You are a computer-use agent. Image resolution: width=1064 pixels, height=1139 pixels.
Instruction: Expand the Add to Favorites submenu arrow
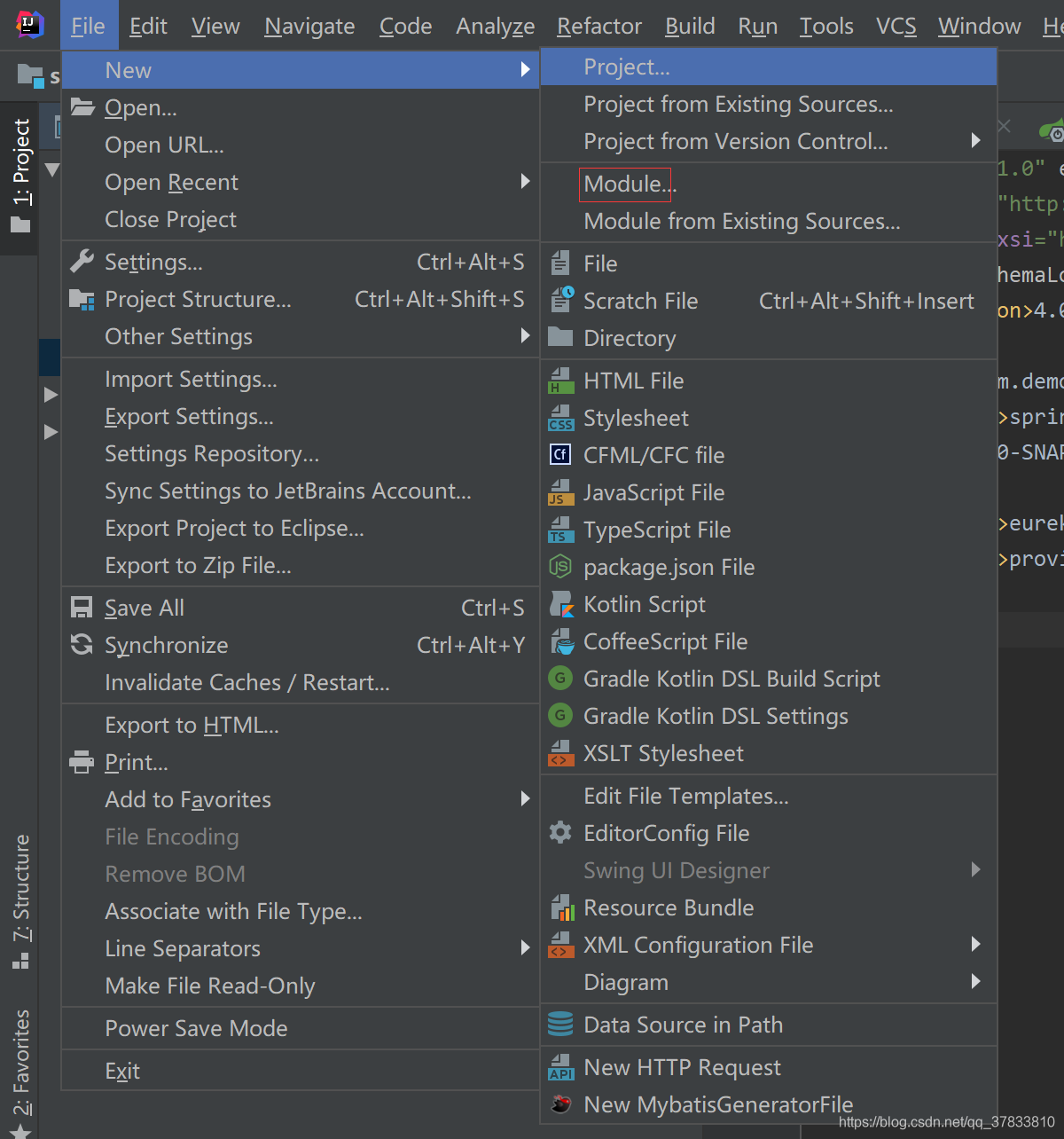pos(525,798)
